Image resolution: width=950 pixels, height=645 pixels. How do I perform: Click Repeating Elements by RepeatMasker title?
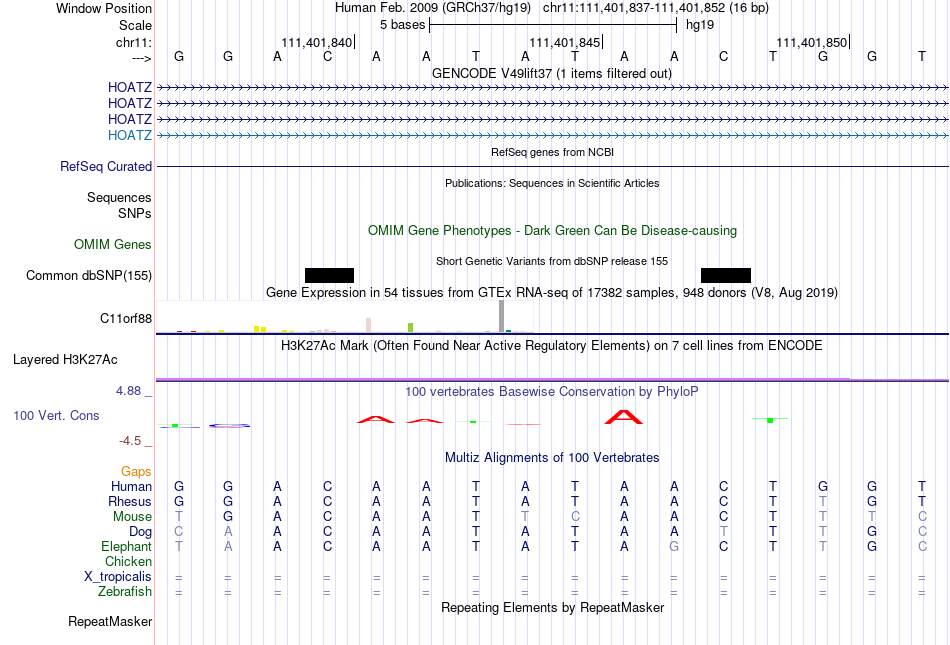pos(552,607)
